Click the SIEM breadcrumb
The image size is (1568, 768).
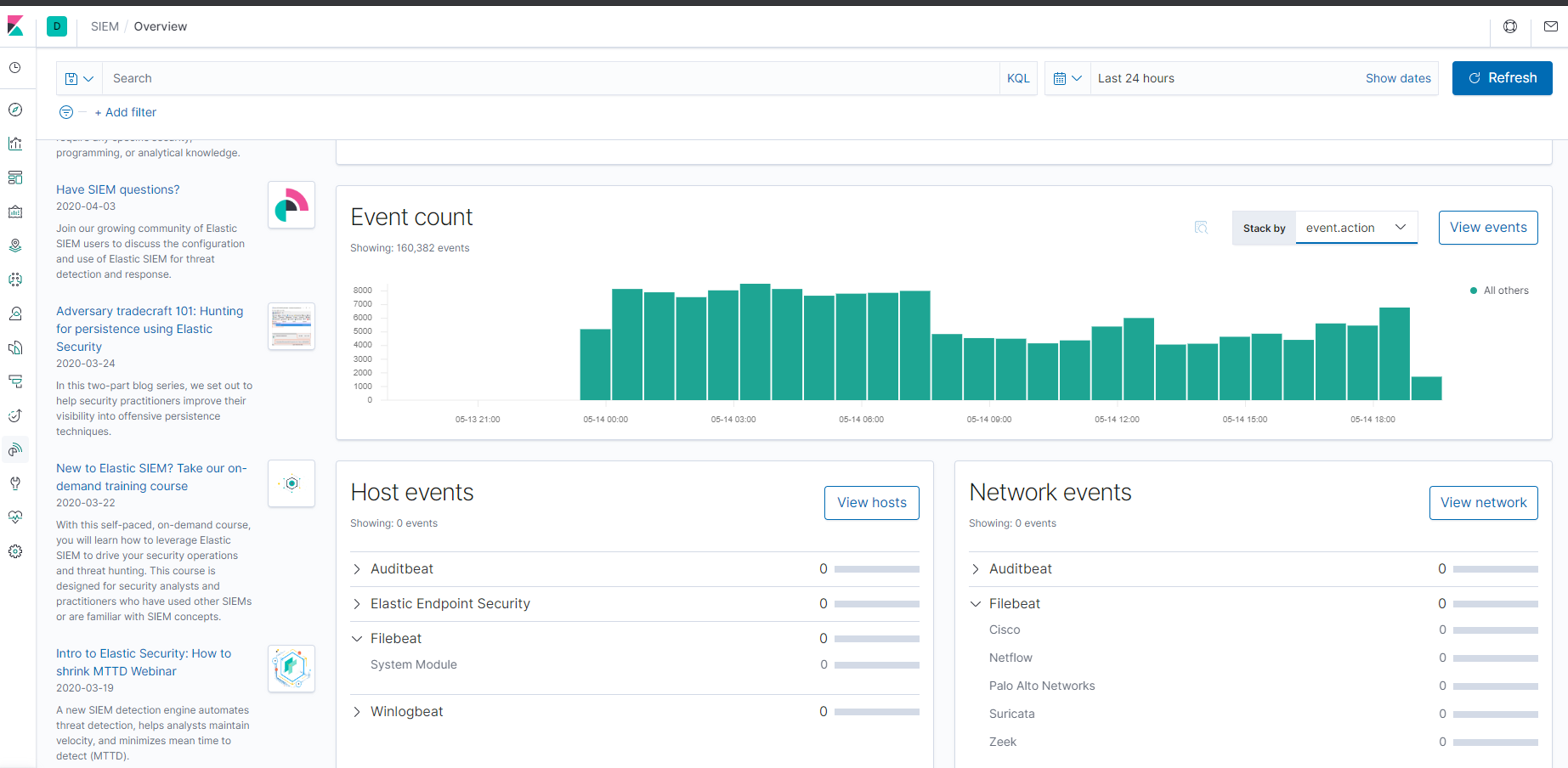[x=105, y=26]
